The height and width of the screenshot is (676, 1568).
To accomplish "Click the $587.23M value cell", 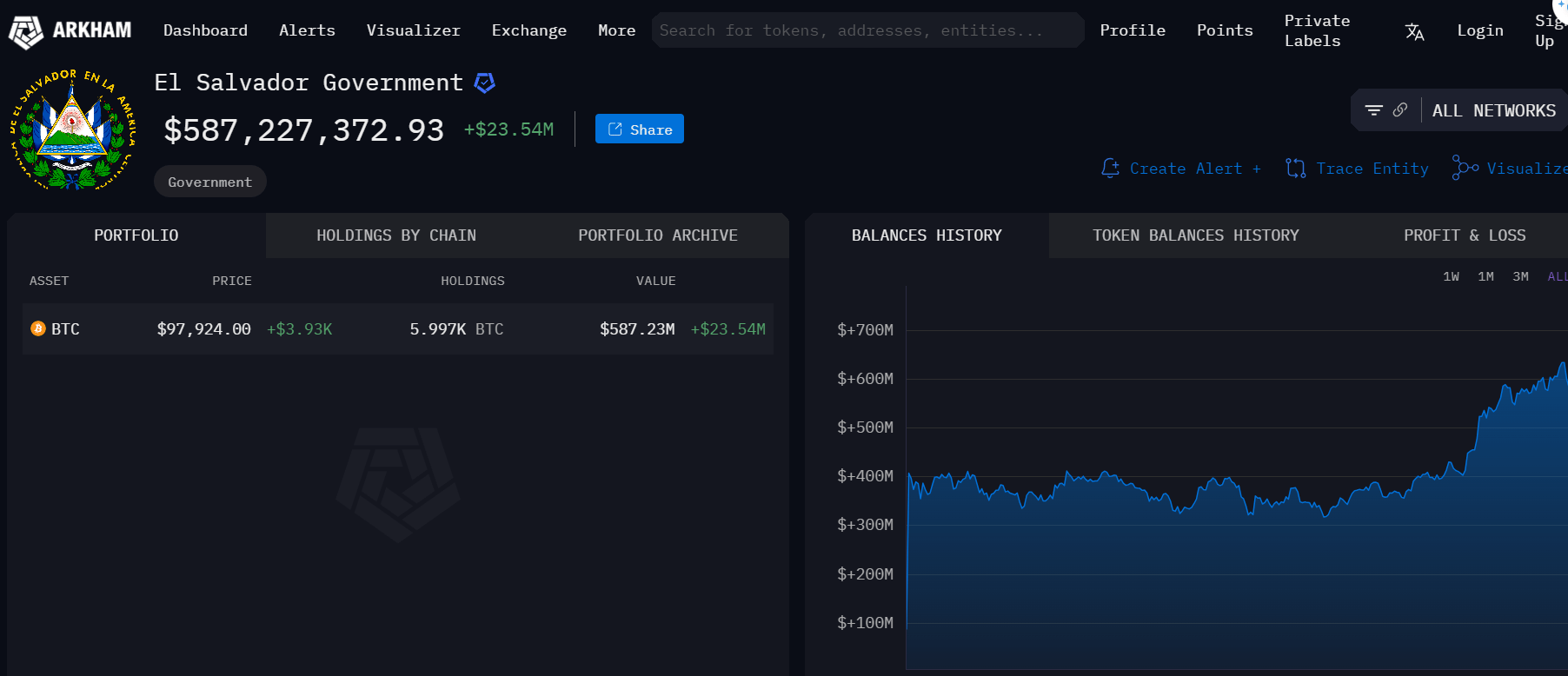I will click(x=637, y=329).
